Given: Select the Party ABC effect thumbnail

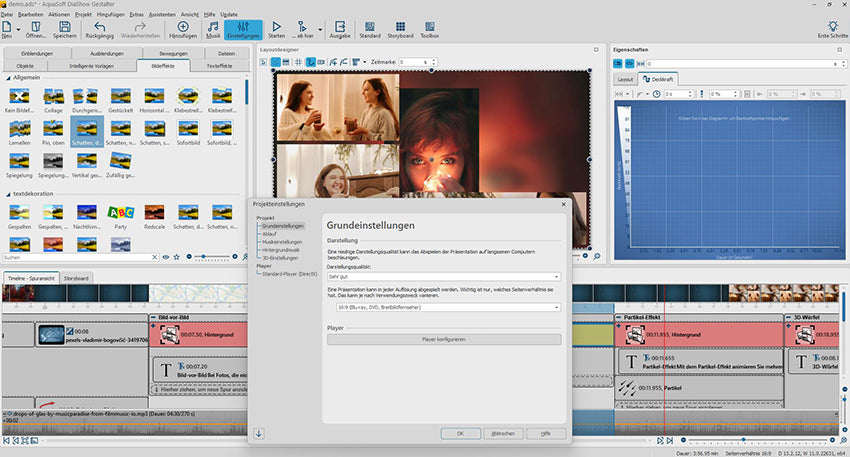Looking at the screenshot, I should 119,212.
